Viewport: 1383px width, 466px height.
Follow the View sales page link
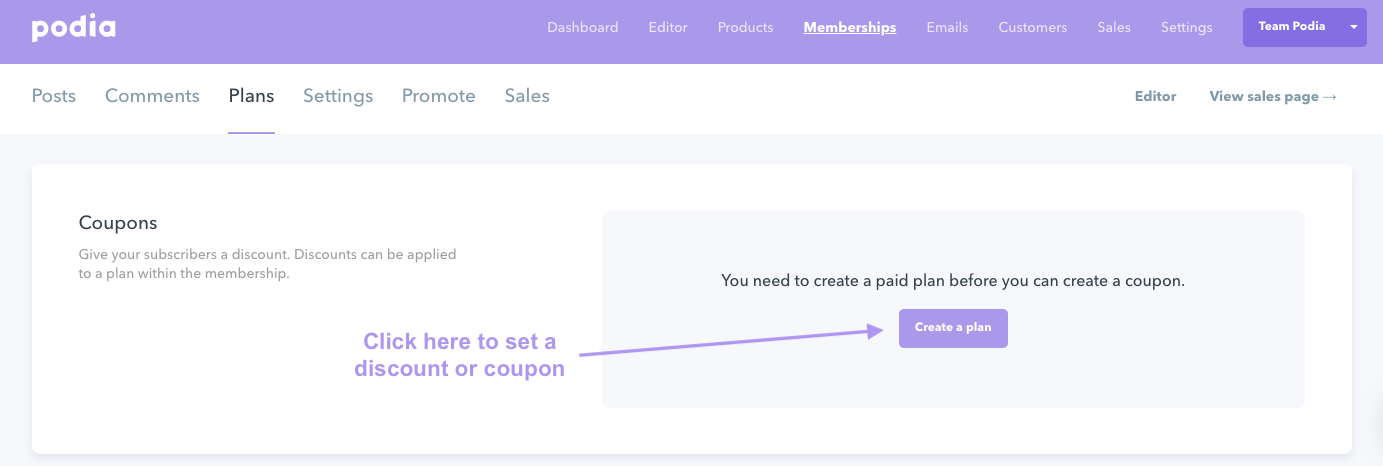point(1273,97)
